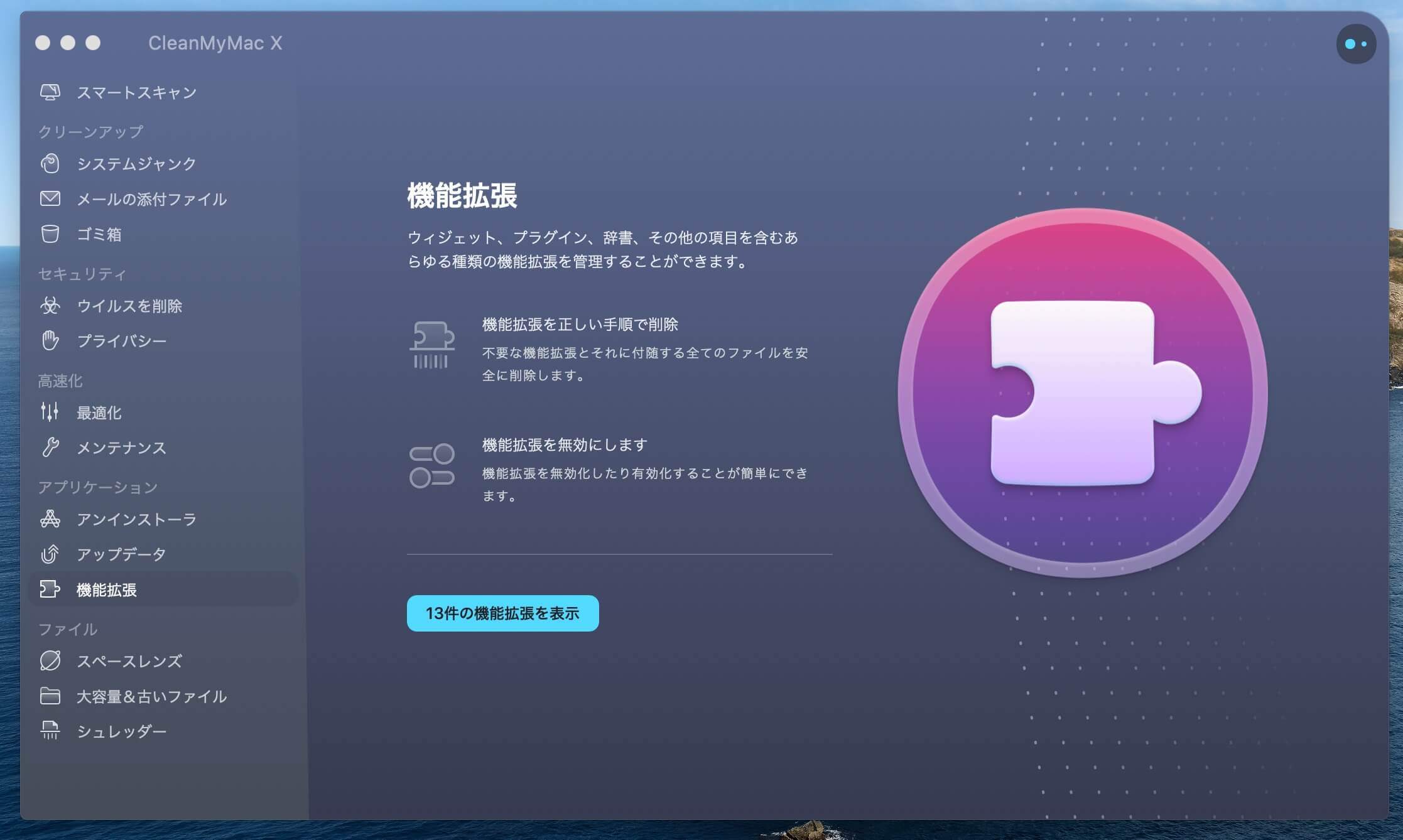Image resolution: width=1403 pixels, height=840 pixels.
Task: Select the アップデータ magnet icon
Action: point(51,554)
